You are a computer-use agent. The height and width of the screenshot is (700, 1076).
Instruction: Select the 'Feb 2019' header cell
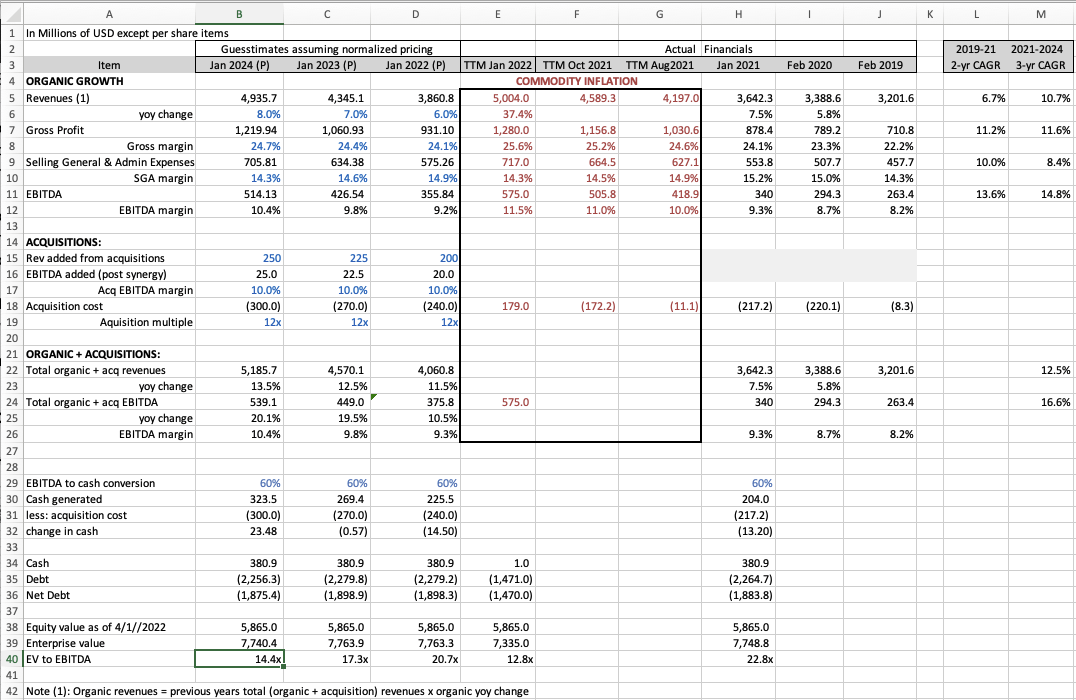point(880,65)
